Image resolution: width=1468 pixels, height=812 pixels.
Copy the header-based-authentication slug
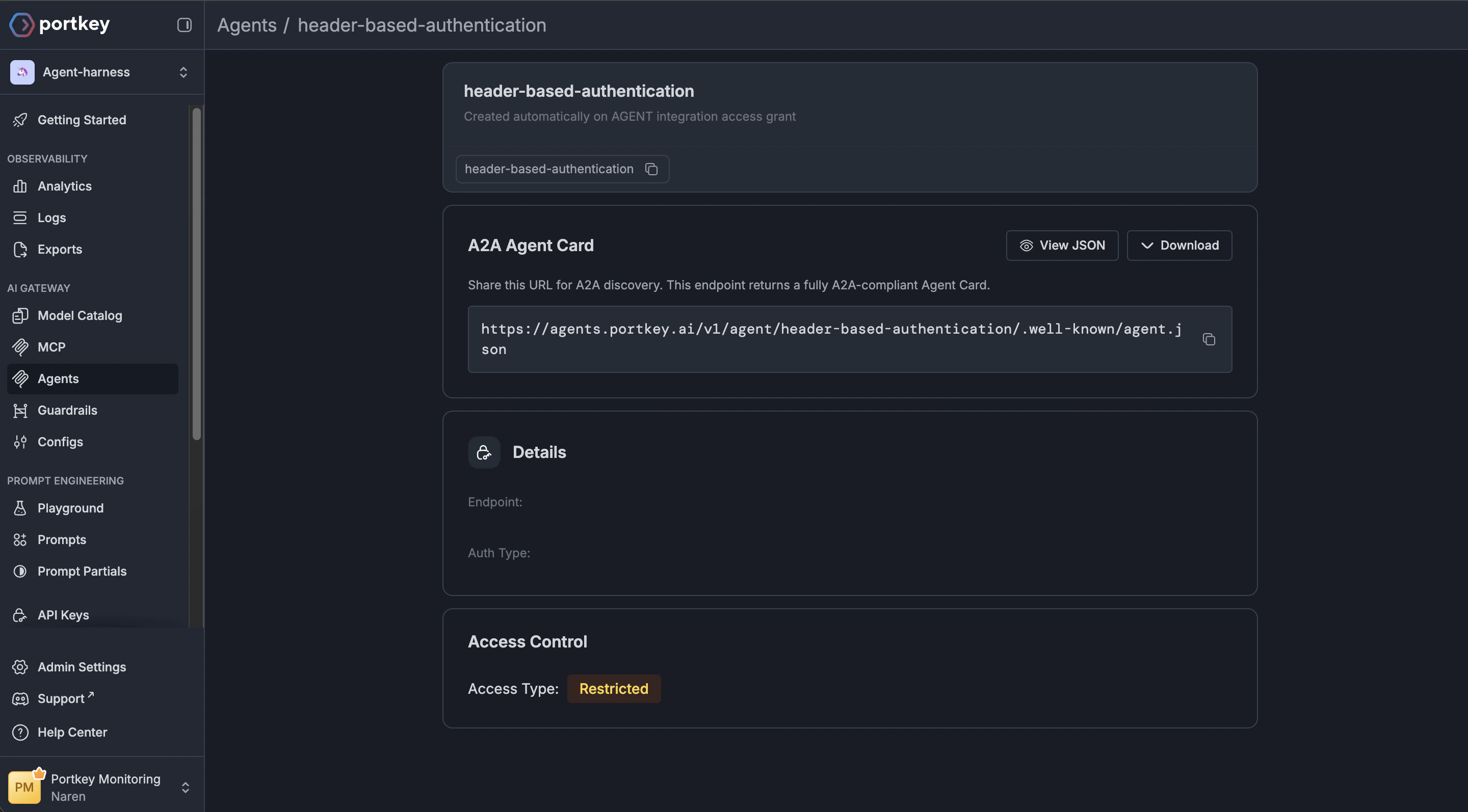(651, 169)
